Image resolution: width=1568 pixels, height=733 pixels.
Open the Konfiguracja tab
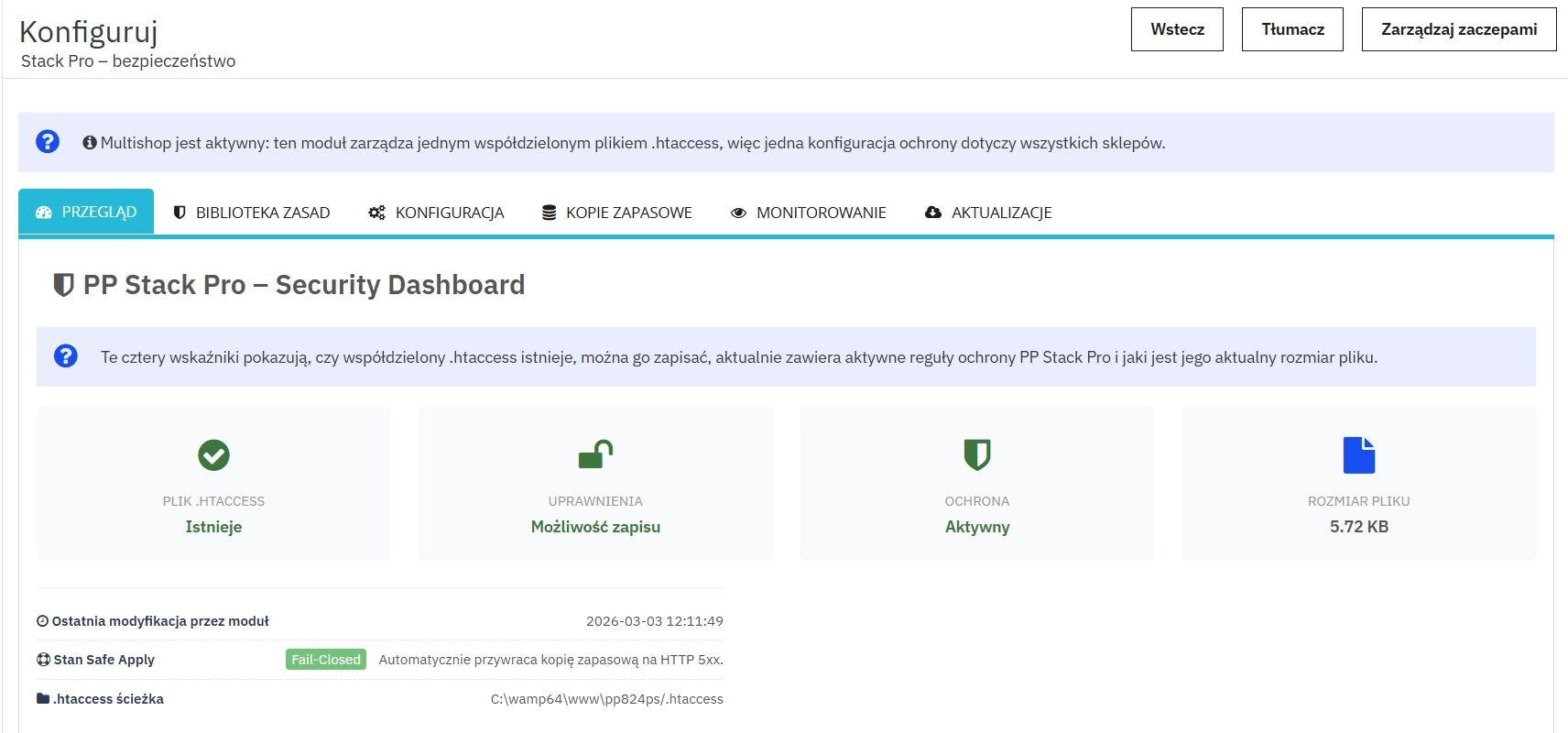[x=436, y=213]
